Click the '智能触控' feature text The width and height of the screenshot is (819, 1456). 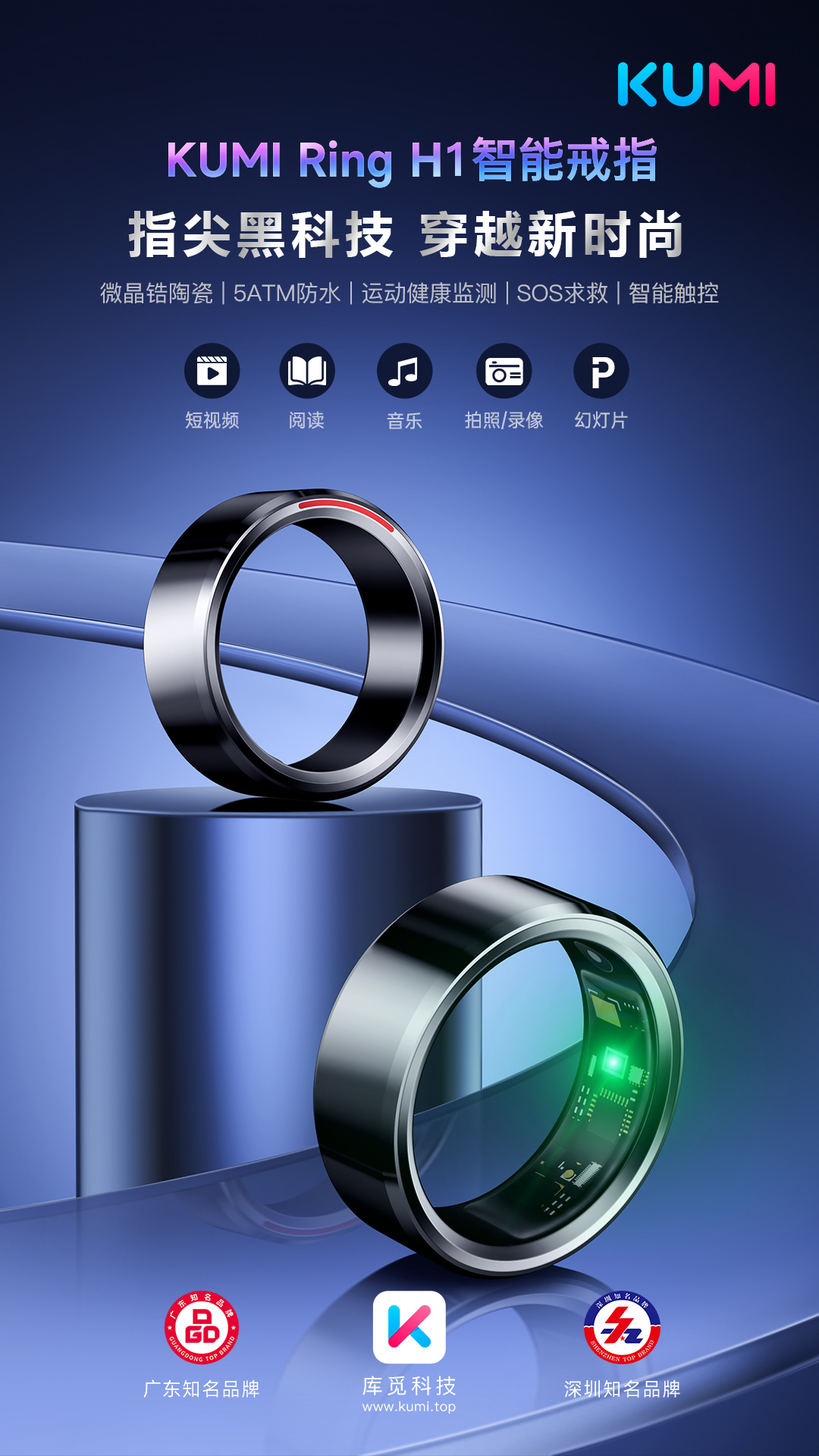click(673, 293)
